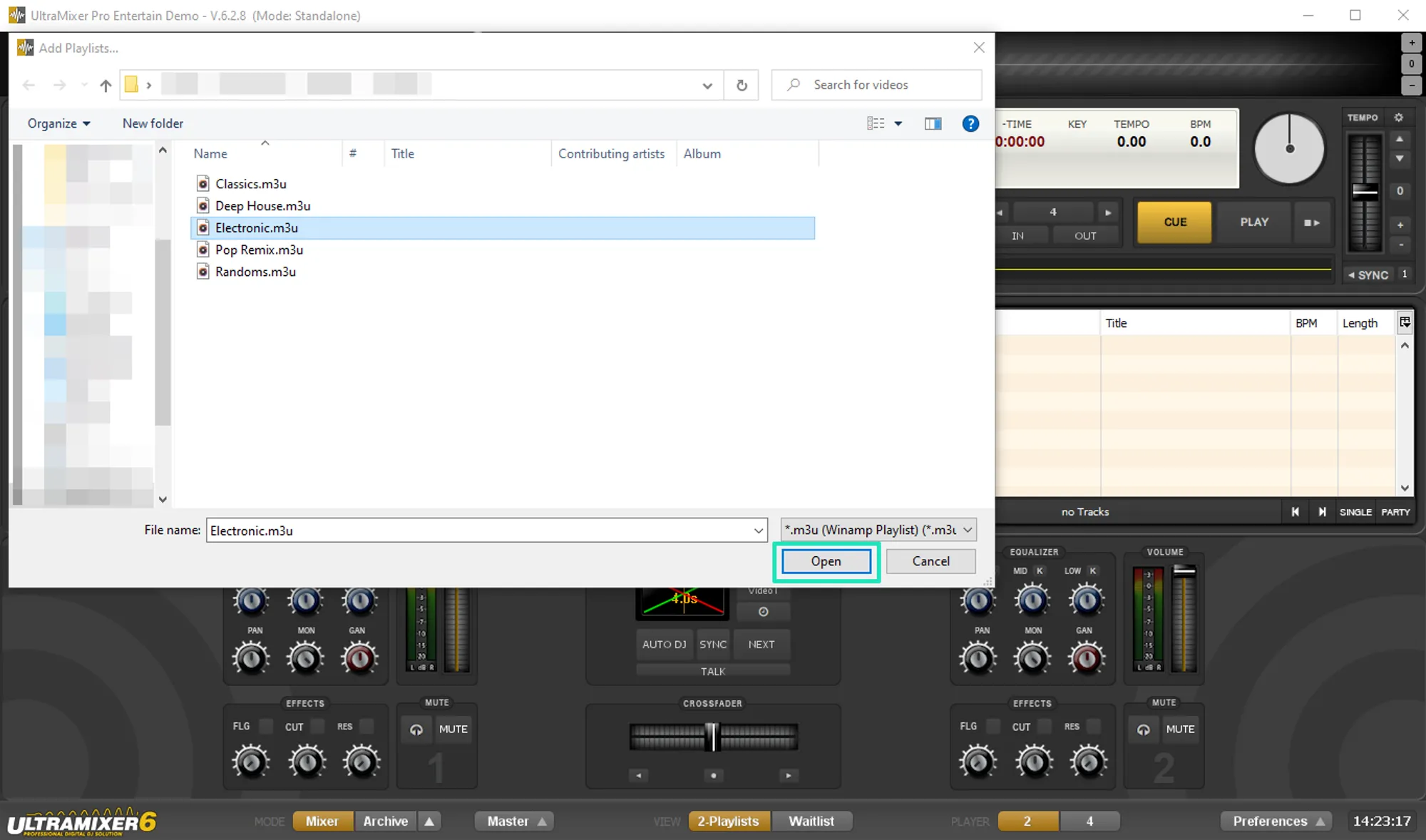Open the change view dropdown arrow

click(898, 124)
